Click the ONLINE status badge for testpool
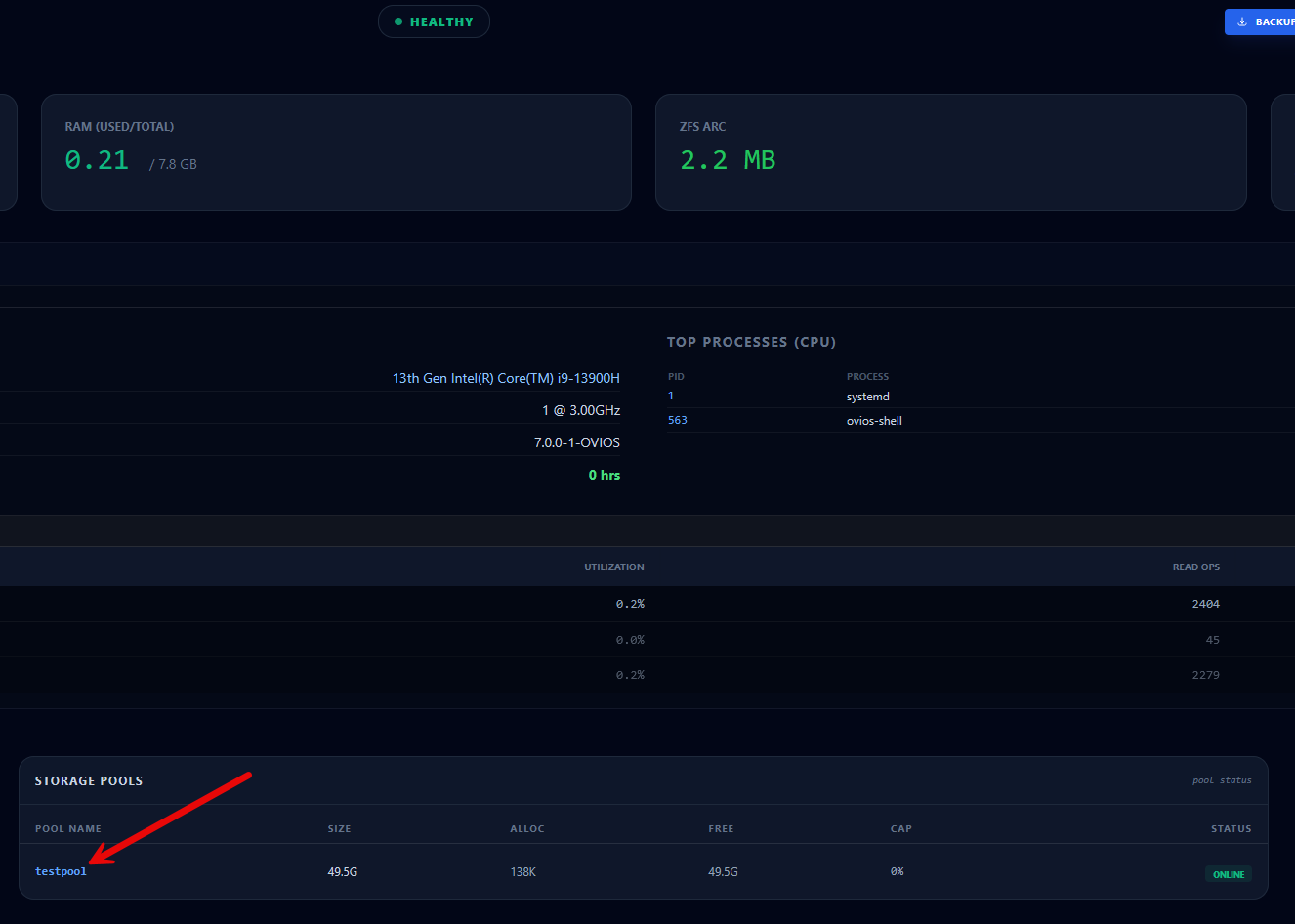The height and width of the screenshot is (924, 1295). pos(1228,874)
